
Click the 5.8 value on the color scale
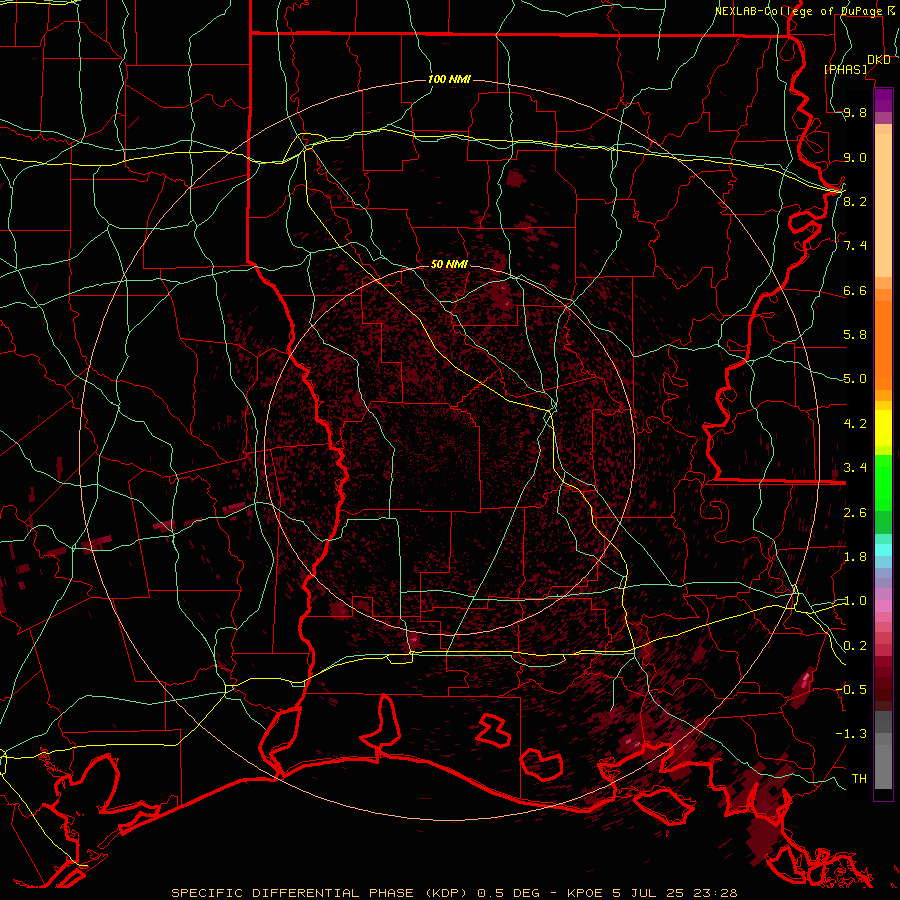(855, 335)
